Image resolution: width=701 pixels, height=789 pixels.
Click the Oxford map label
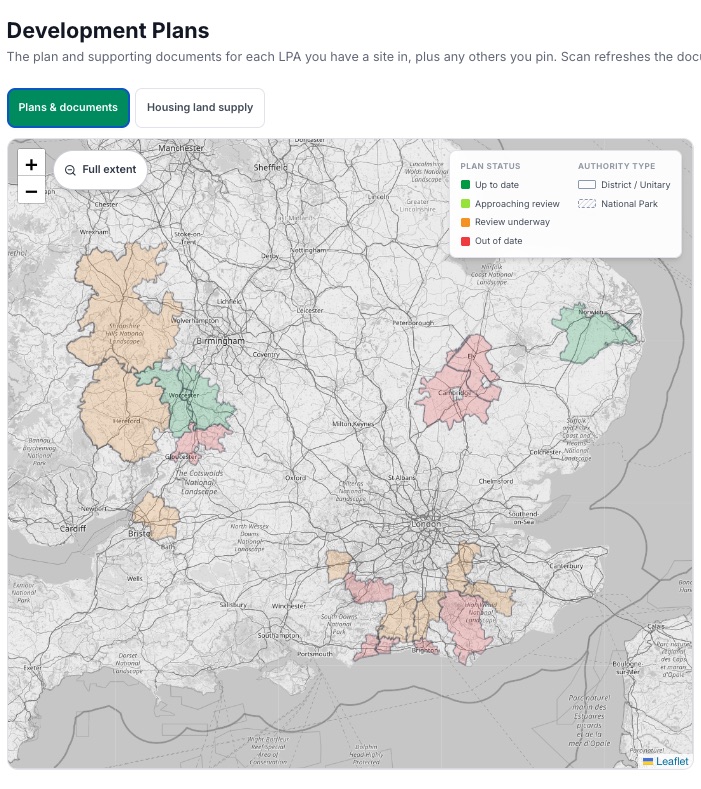click(x=295, y=478)
